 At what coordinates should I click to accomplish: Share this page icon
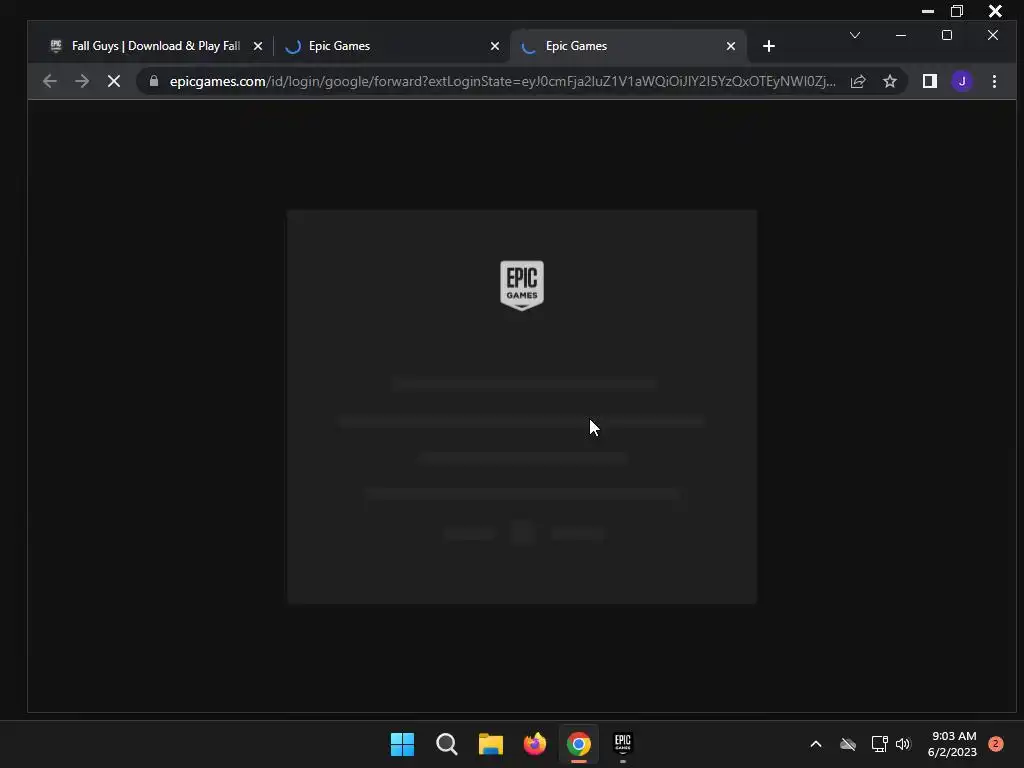[858, 82]
